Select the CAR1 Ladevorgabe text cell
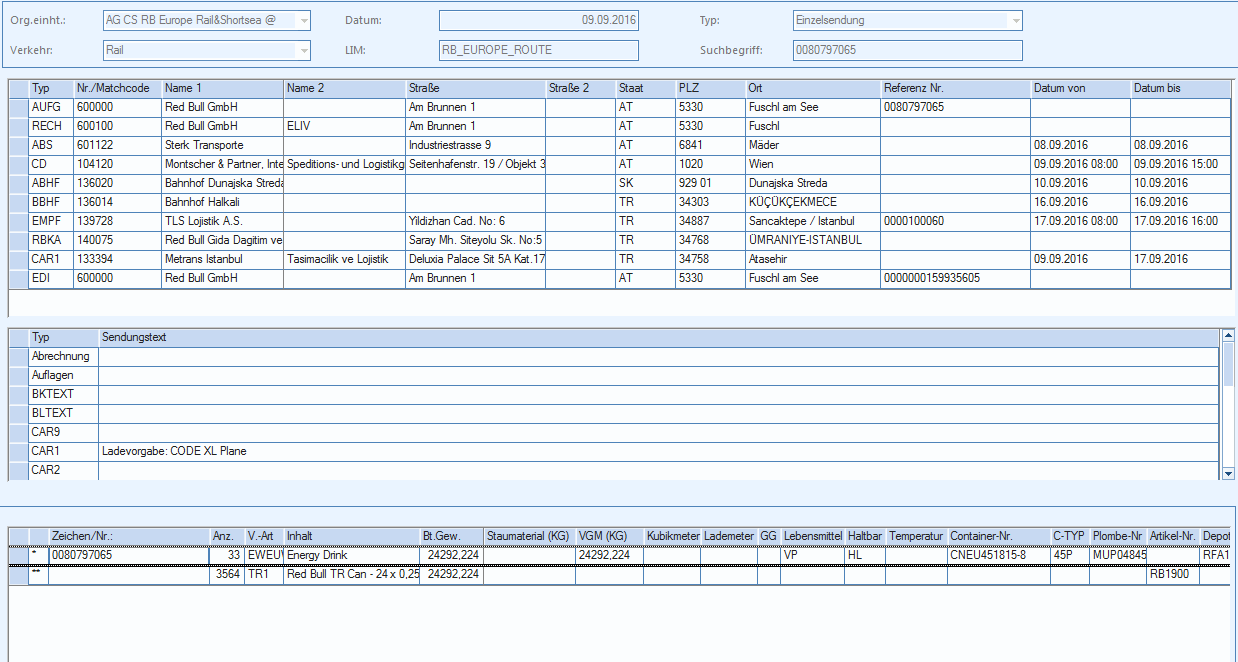 tap(659, 451)
